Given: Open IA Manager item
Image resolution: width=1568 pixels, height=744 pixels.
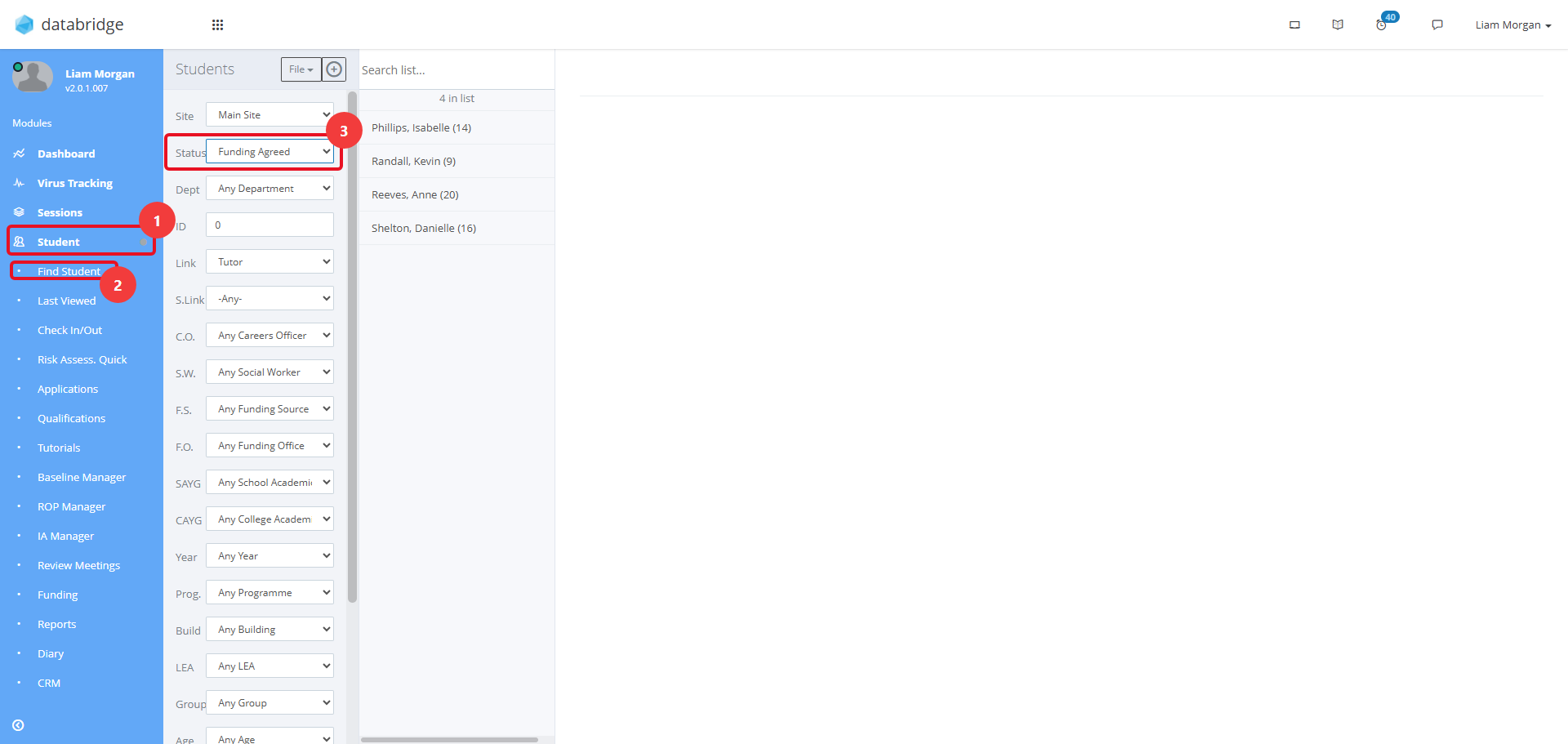Looking at the screenshot, I should [66, 536].
